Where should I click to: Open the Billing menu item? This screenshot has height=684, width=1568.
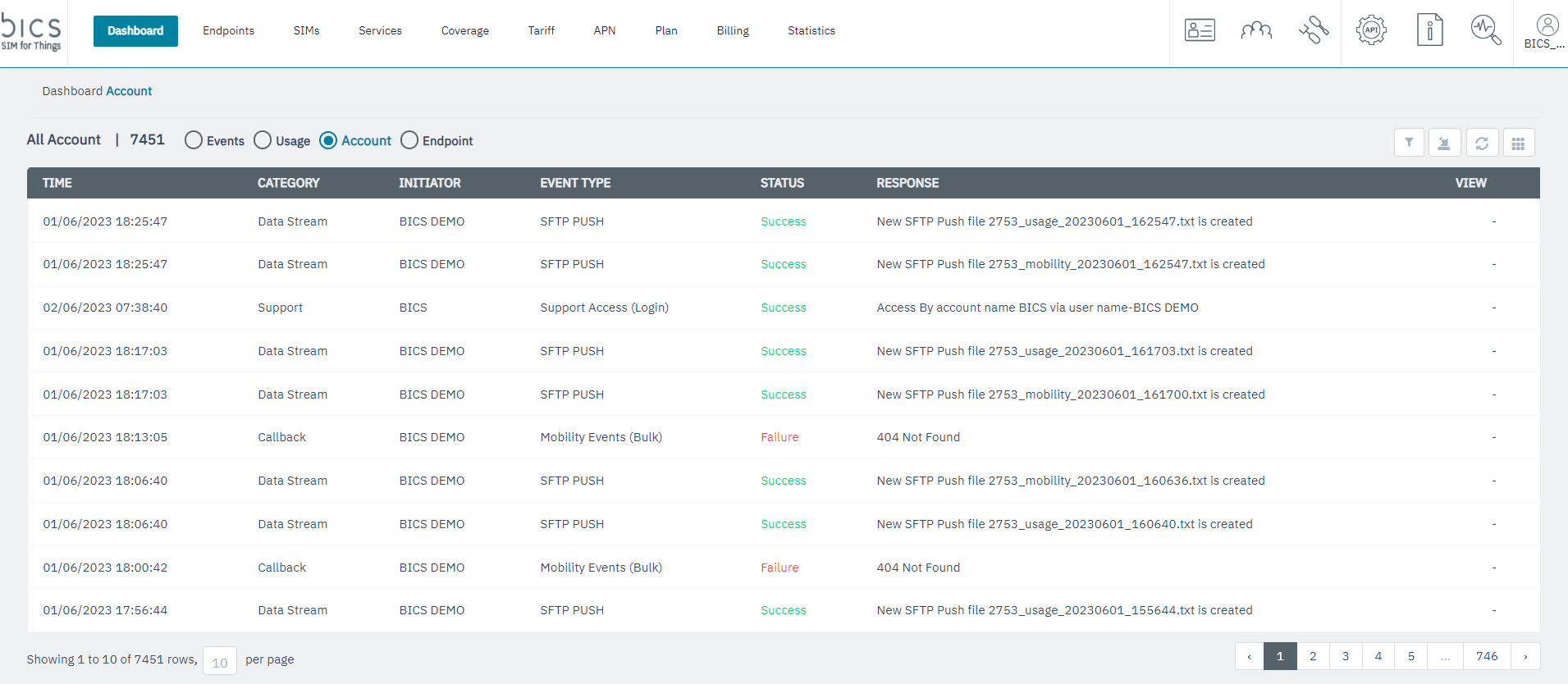click(732, 31)
